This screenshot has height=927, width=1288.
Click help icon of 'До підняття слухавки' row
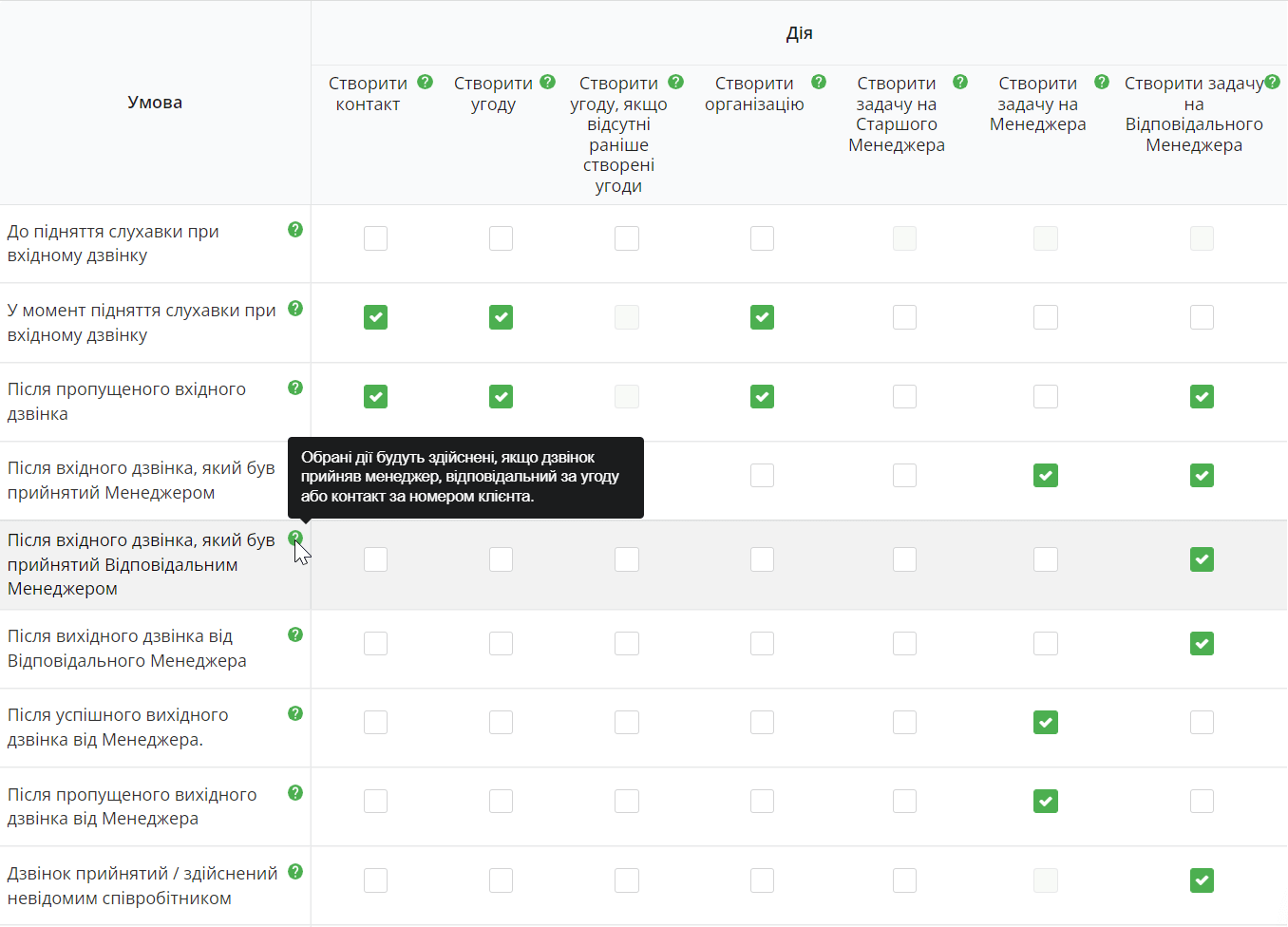[295, 229]
